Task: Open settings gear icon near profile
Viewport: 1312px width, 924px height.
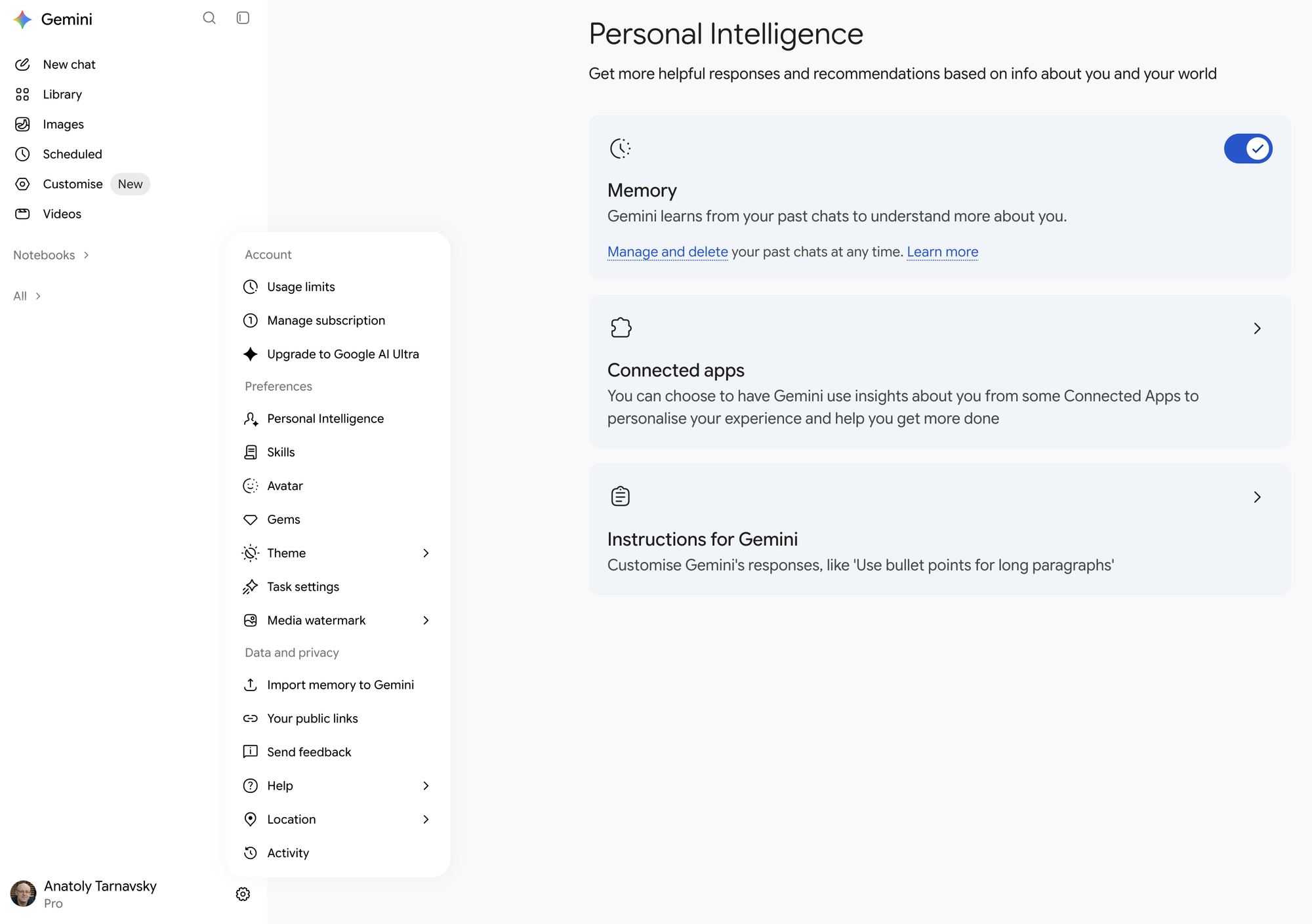Action: [x=243, y=894]
